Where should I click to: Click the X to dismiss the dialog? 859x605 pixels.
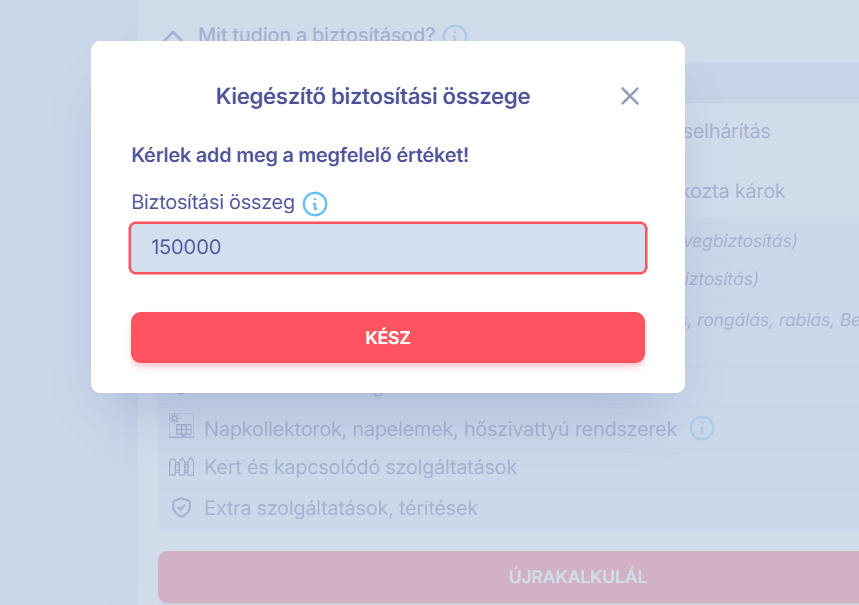coord(630,96)
